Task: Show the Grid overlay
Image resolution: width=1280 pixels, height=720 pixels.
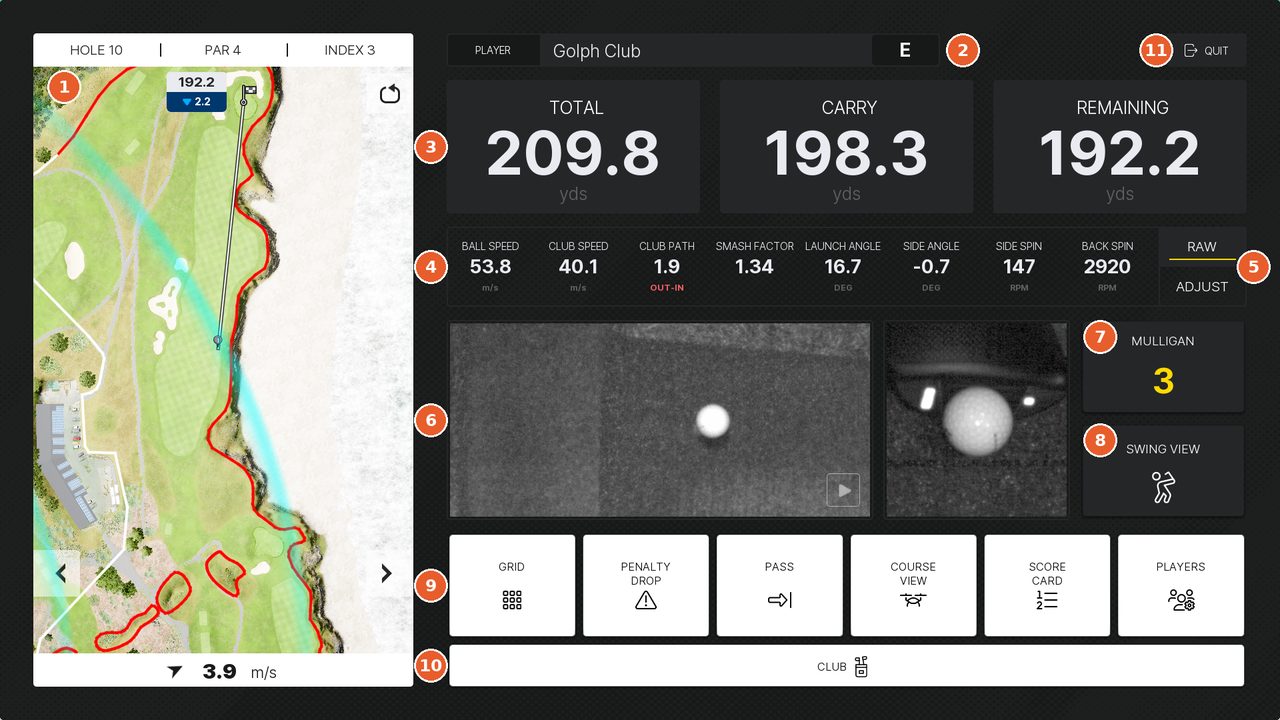Action: [x=512, y=585]
